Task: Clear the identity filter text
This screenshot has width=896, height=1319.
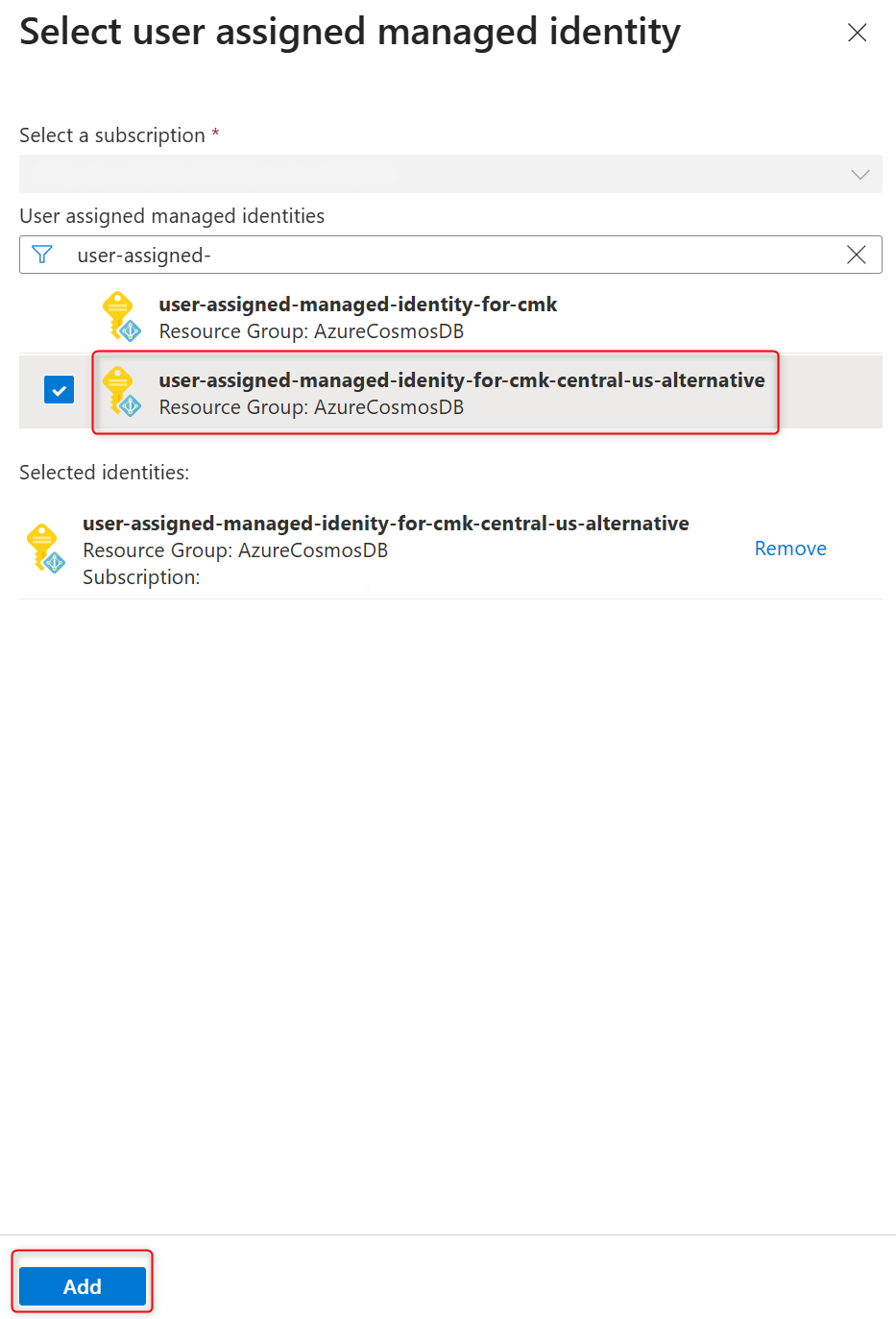Action: [856, 255]
